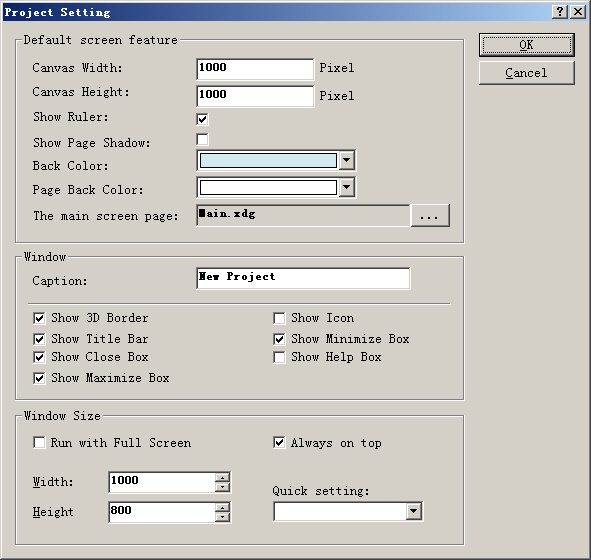Enable the Show Help Box checkbox
Viewport: 591px width, 560px height.
pos(279,357)
